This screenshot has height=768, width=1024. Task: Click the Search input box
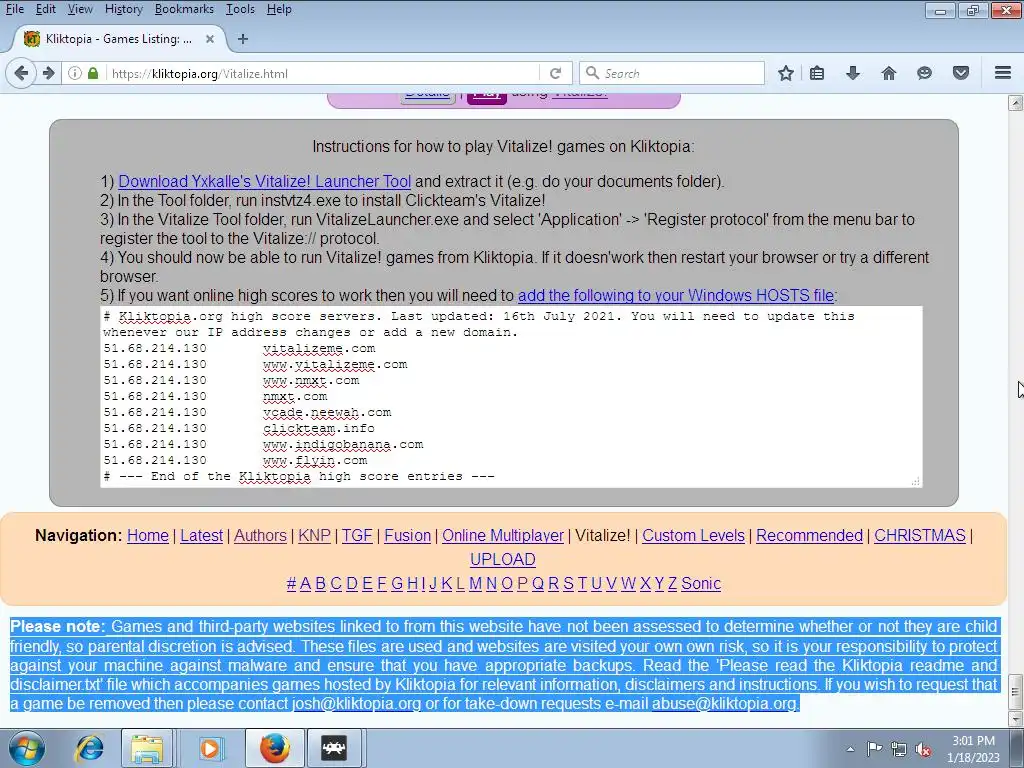[672, 73]
